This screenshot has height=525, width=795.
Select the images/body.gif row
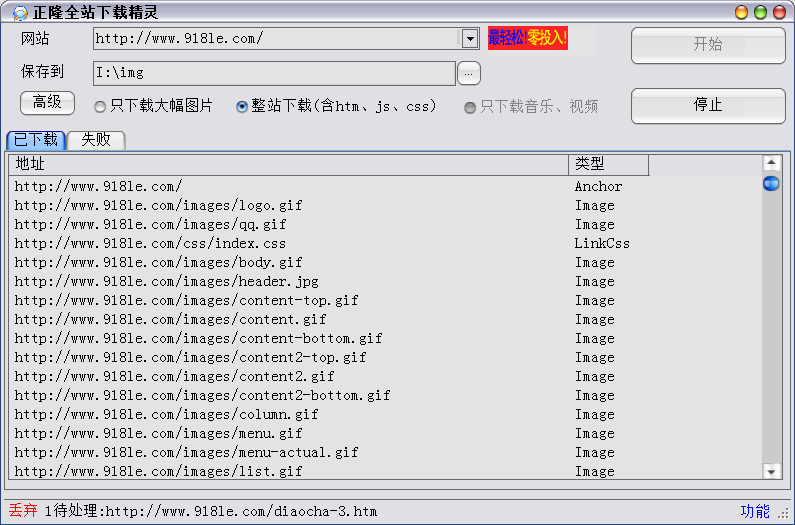click(x=385, y=263)
